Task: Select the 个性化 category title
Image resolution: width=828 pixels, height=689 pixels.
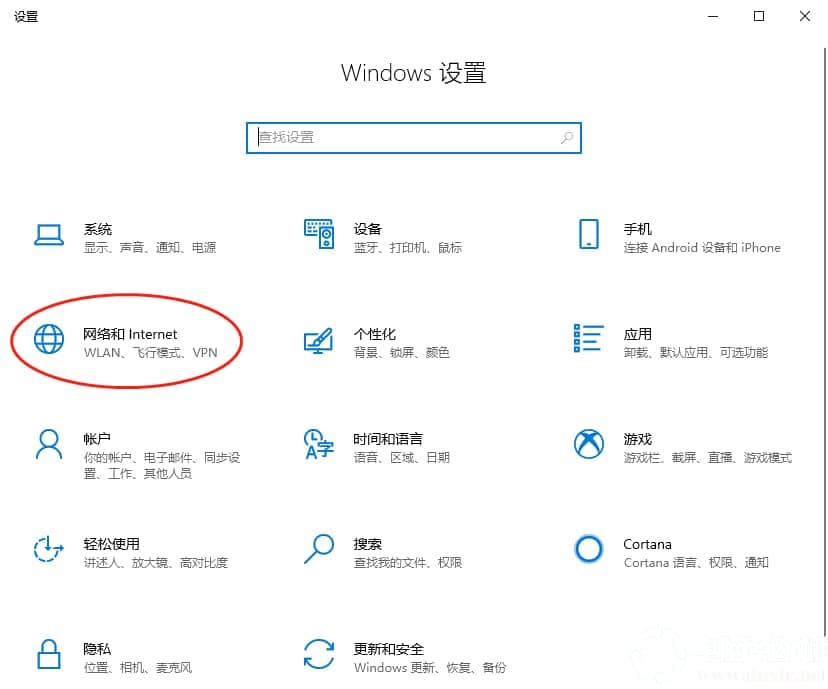Action: click(x=375, y=334)
